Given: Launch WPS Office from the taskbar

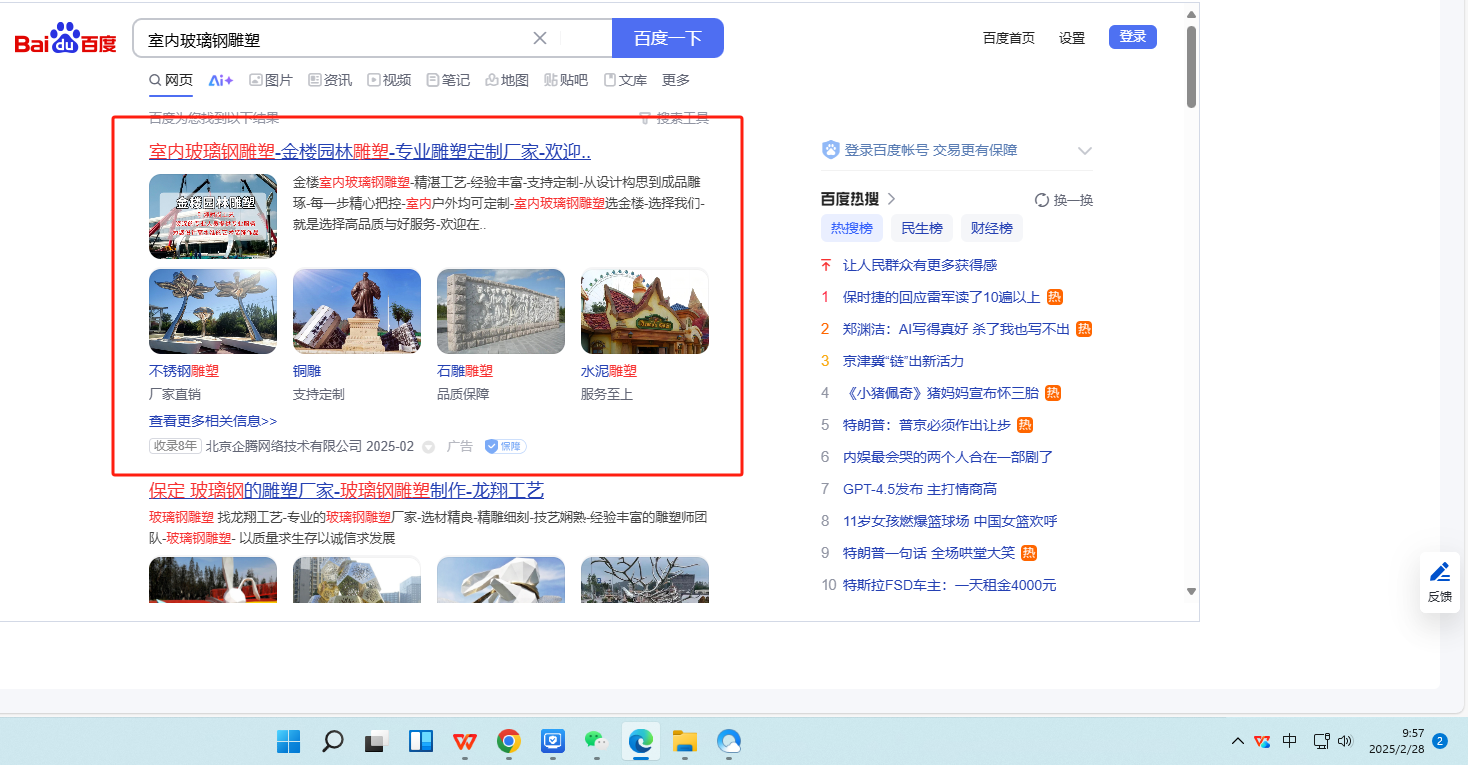Looking at the screenshot, I should [x=465, y=741].
